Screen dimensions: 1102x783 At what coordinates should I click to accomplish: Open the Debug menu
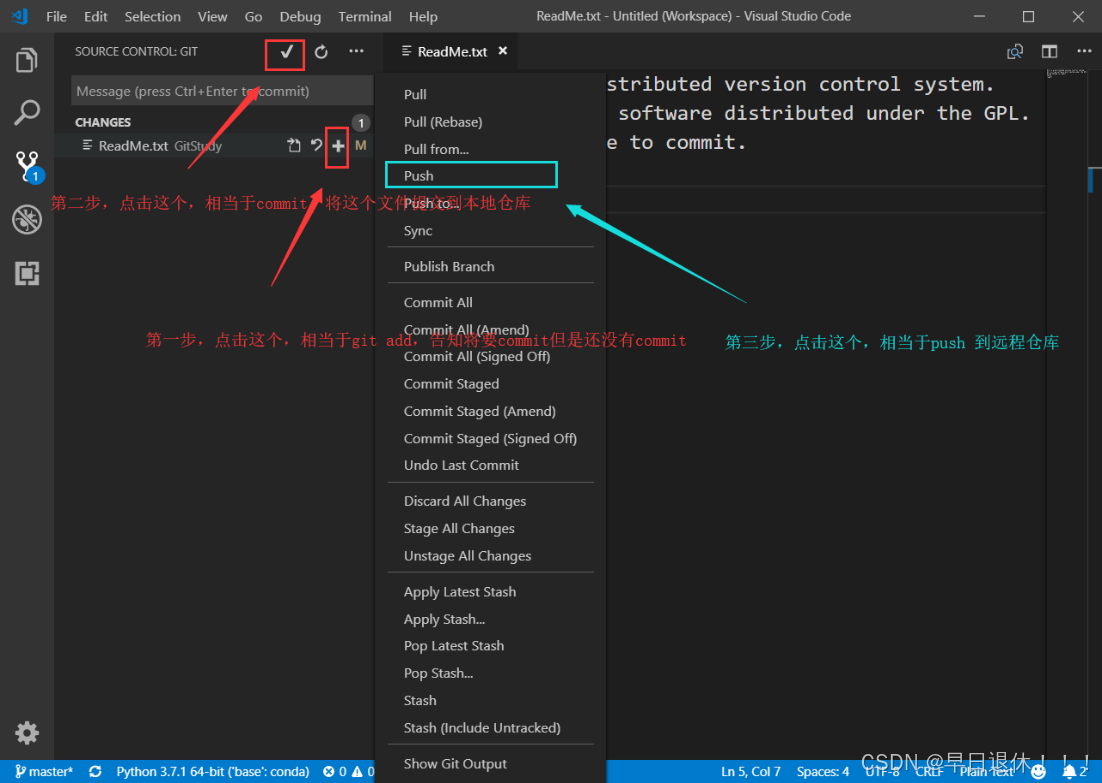click(x=300, y=16)
